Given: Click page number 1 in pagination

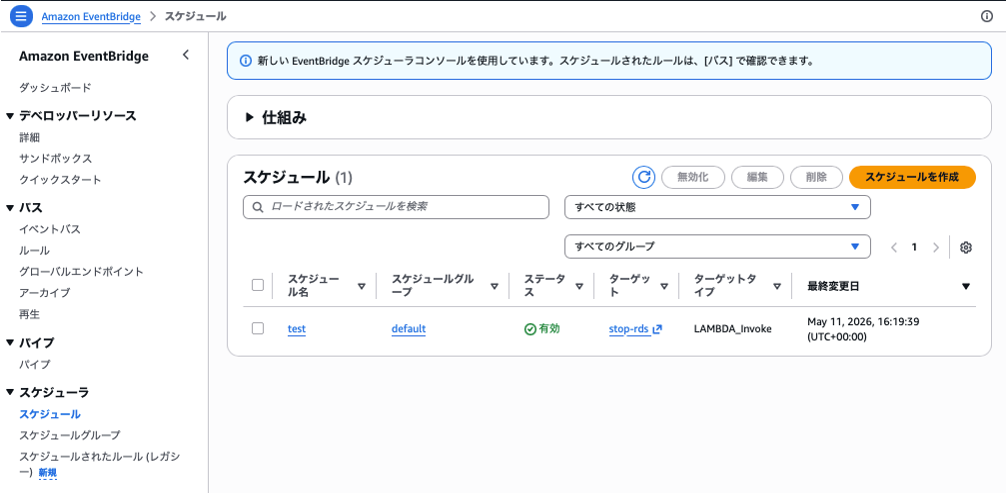Looking at the screenshot, I should (x=914, y=247).
